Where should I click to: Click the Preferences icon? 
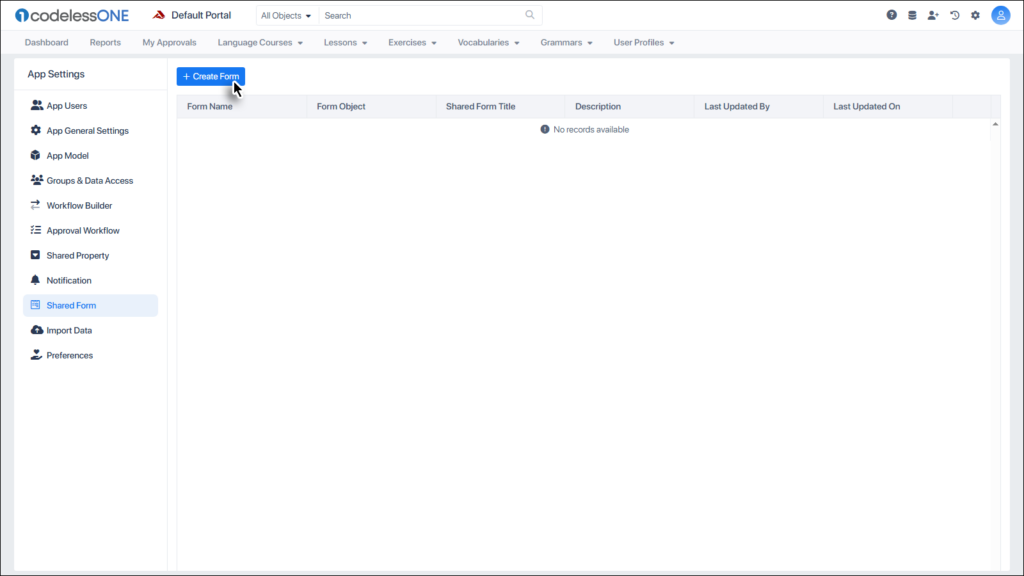point(36,355)
